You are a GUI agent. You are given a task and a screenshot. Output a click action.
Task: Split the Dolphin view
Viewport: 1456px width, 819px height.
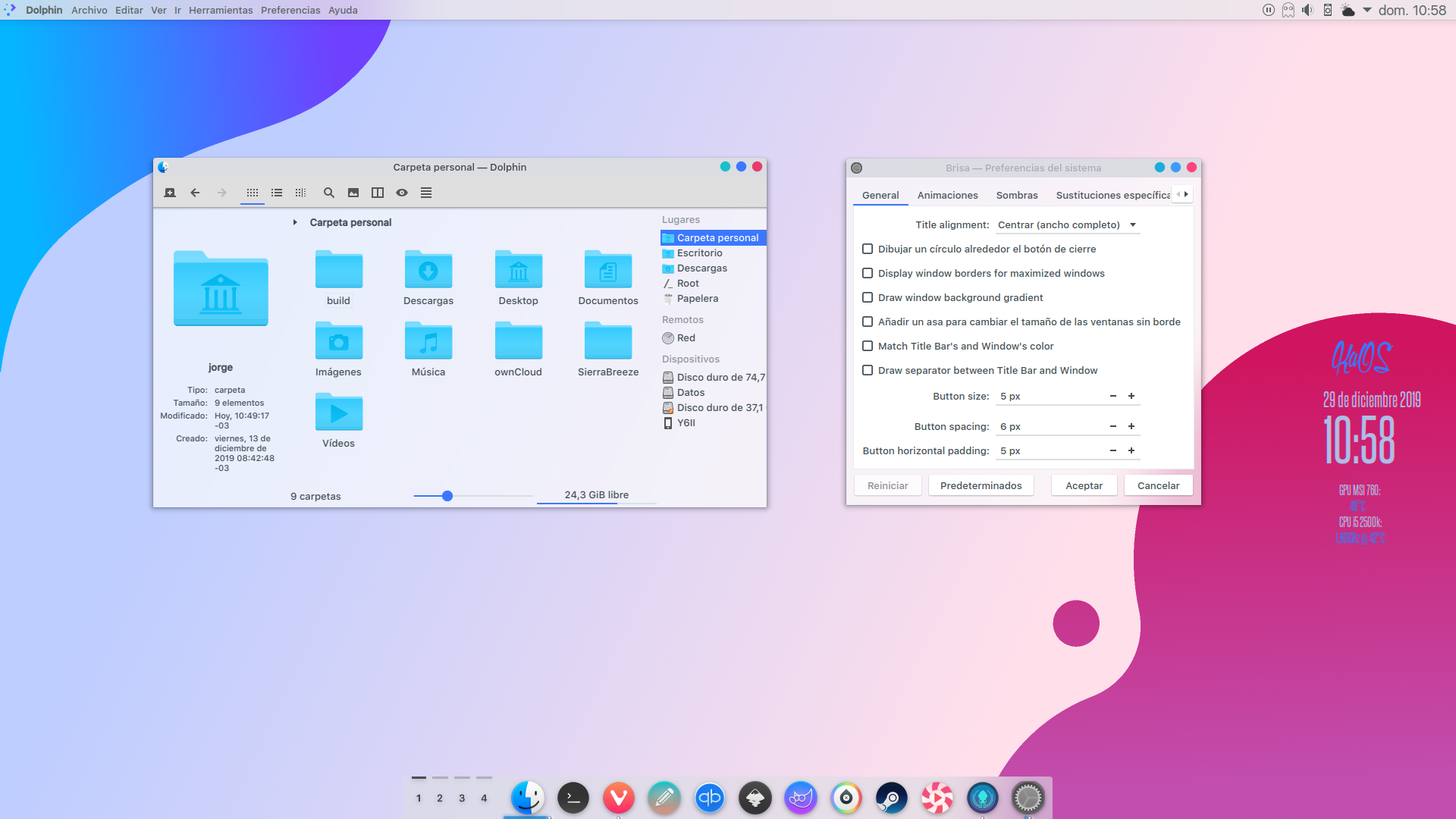click(x=378, y=193)
